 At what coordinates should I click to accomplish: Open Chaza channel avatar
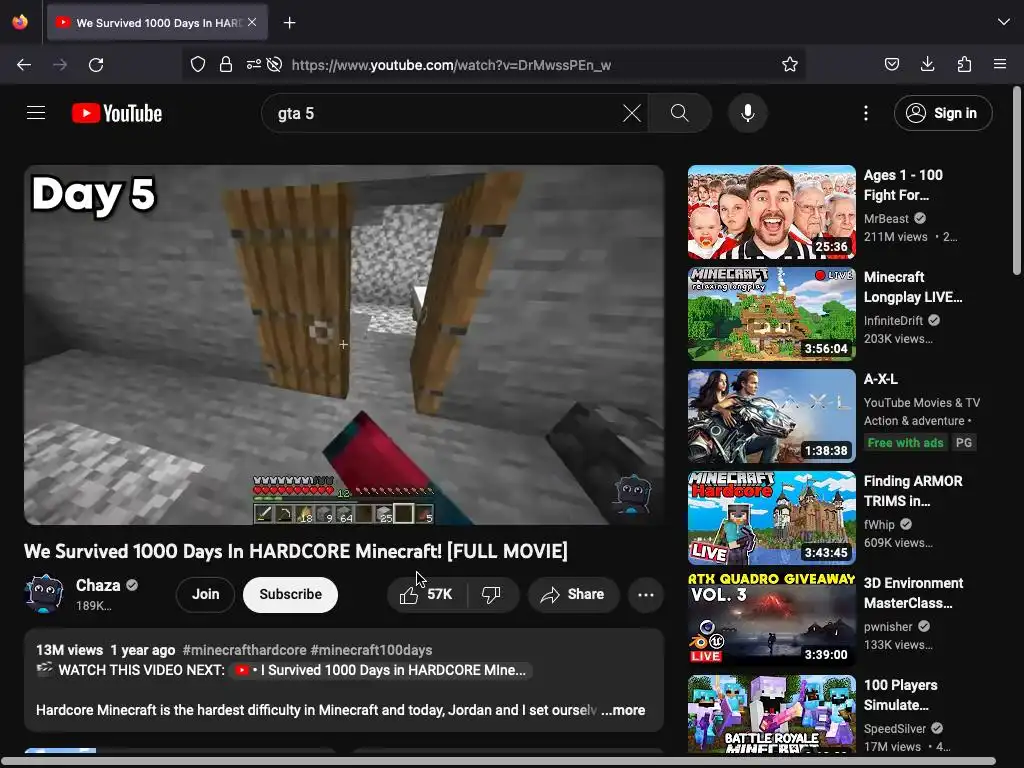click(x=44, y=594)
